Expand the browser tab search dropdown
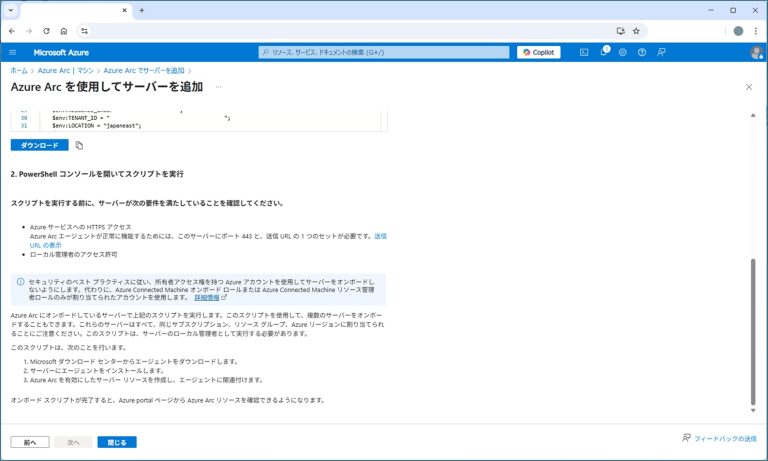 10,10
